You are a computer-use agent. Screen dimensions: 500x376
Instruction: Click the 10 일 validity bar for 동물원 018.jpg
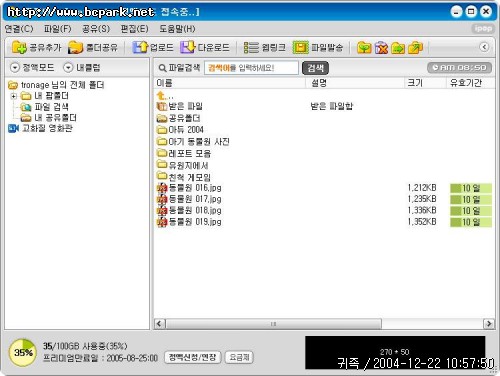[x=471, y=211]
